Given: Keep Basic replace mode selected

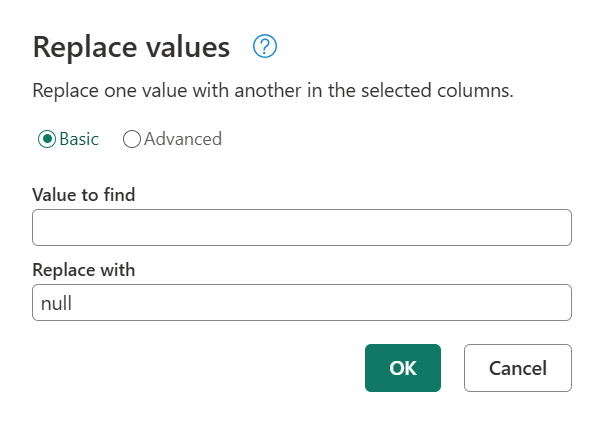Looking at the screenshot, I should (46, 139).
